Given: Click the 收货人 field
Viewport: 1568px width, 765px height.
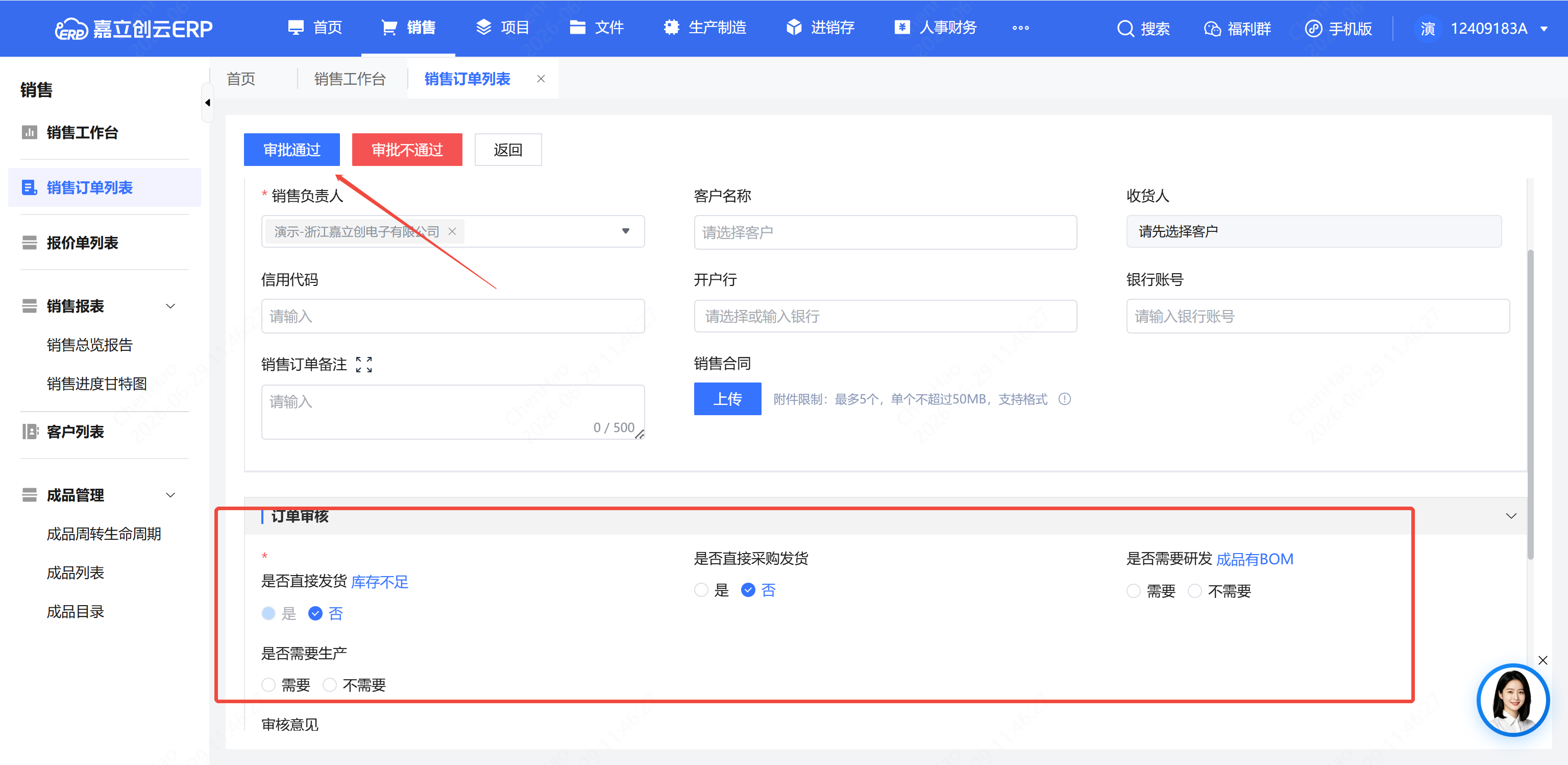Looking at the screenshot, I should pos(1314,231).
